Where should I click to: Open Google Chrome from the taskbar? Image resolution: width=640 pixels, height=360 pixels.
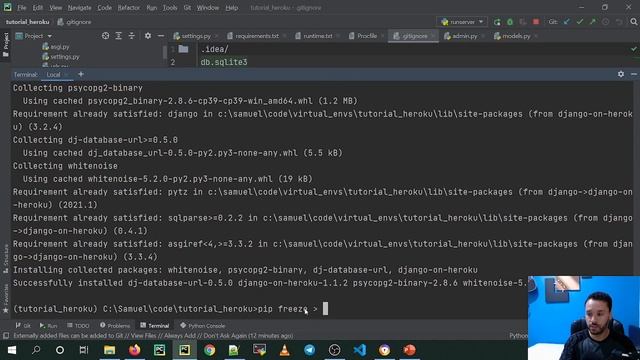pyautogui.click(x=209, y=350)
